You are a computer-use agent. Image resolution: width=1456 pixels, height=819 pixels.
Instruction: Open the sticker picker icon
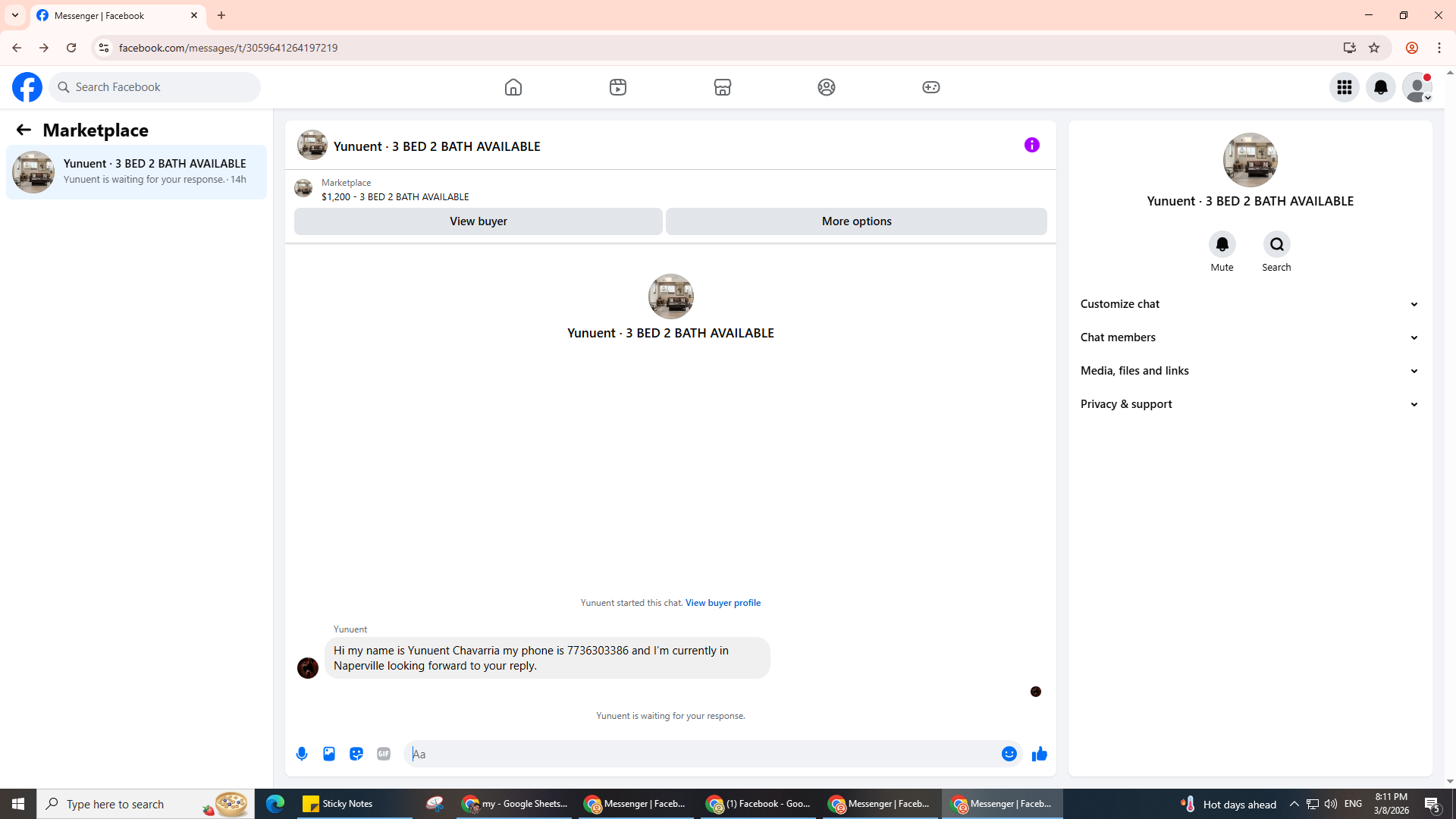(356, 754)
